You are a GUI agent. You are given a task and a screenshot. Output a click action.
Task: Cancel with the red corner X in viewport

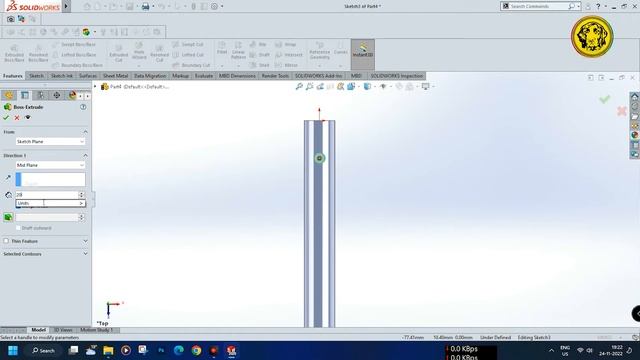point(622,111)
